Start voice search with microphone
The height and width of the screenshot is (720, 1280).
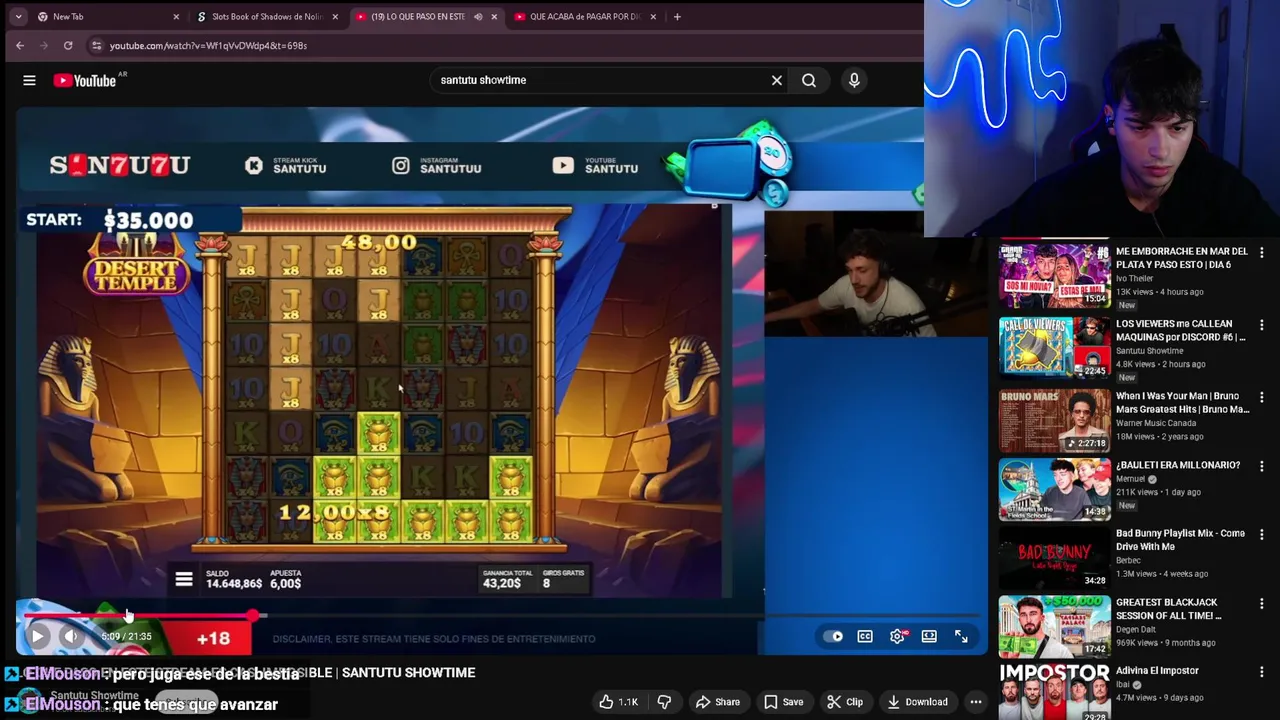tap(854, 80)
